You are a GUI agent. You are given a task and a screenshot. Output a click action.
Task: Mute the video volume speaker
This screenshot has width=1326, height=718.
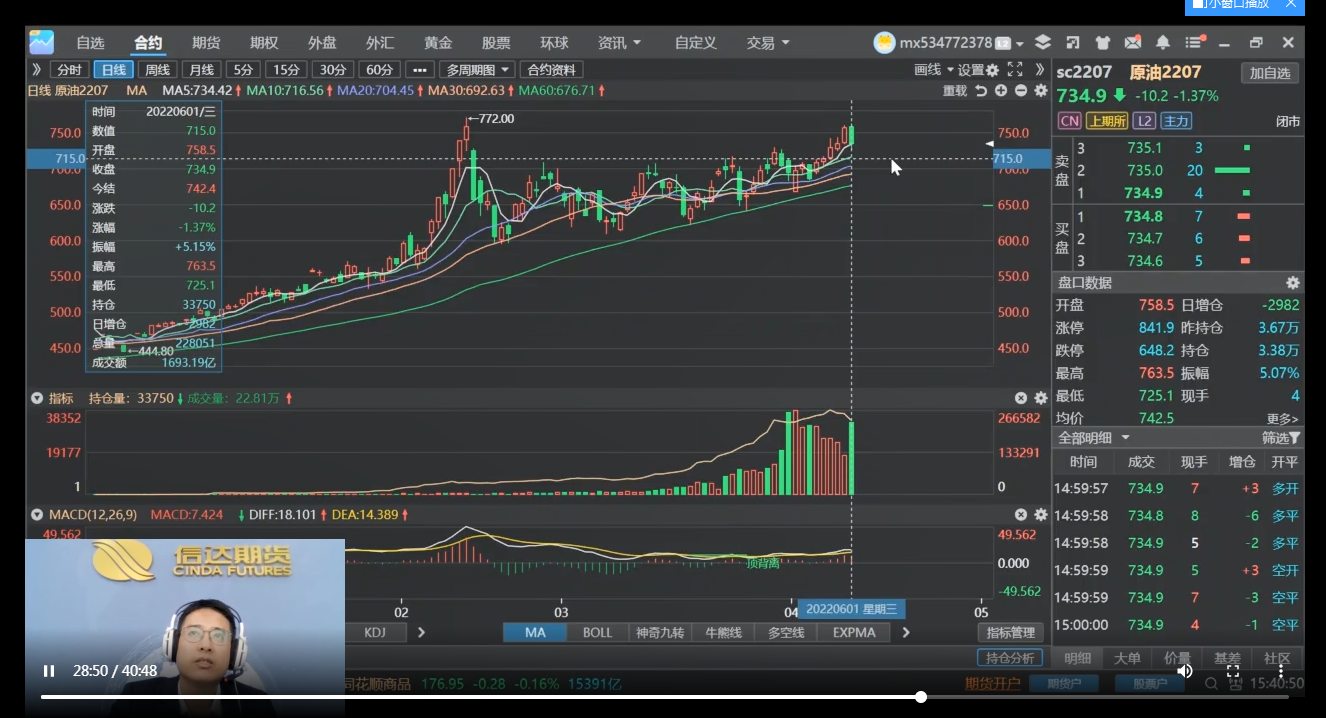(1185, 671)
